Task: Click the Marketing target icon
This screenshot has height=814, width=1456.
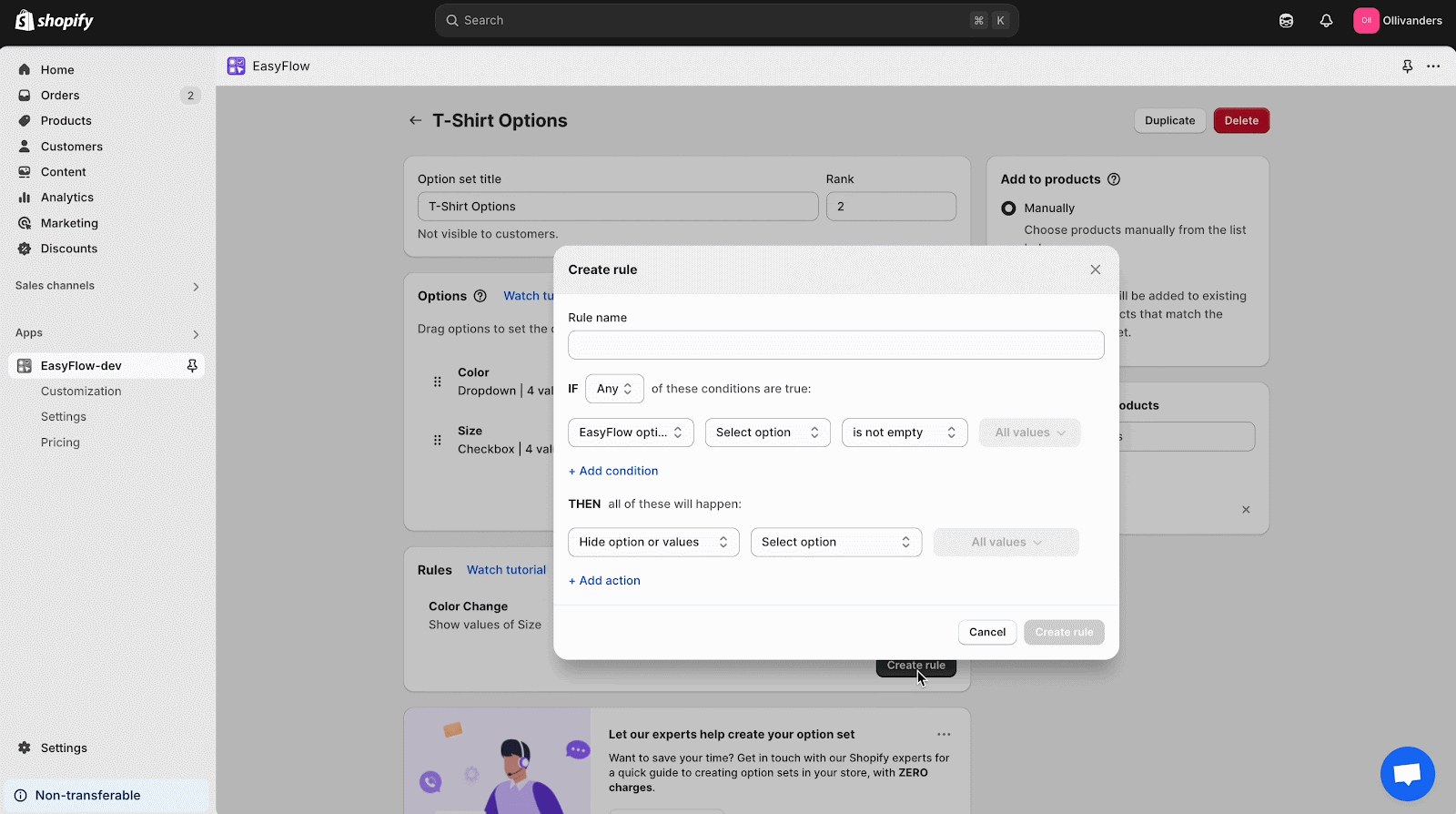Action: click(25, 223)
